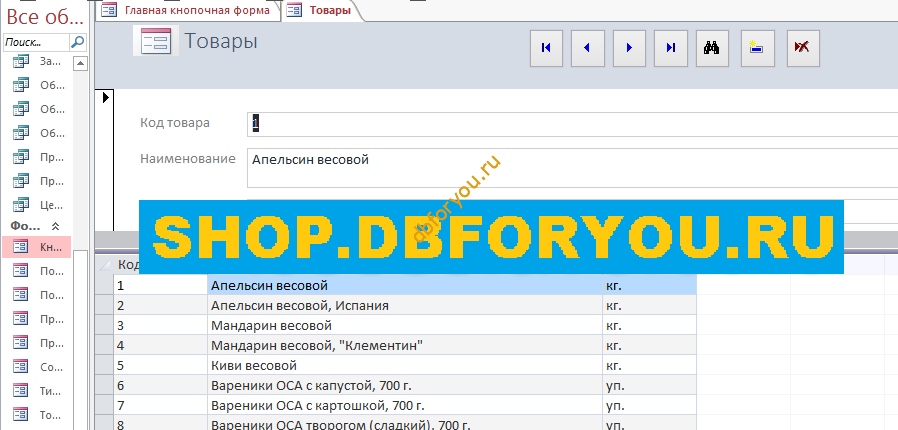
Task: Click the navigation pane search box
Action: (37, 42)
